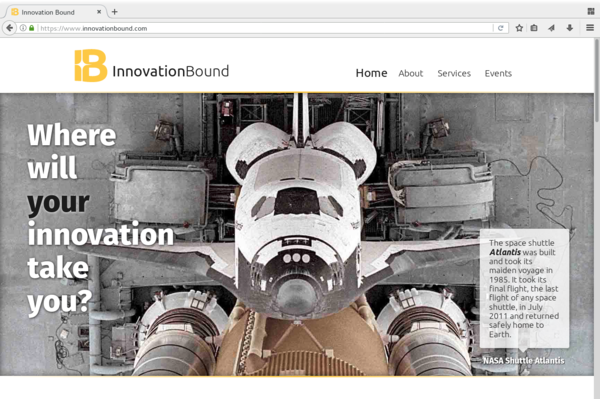The height and width of the screenshot is (399, 600).
Task: Click the tab groups grid icon
Action: point(591,11)
